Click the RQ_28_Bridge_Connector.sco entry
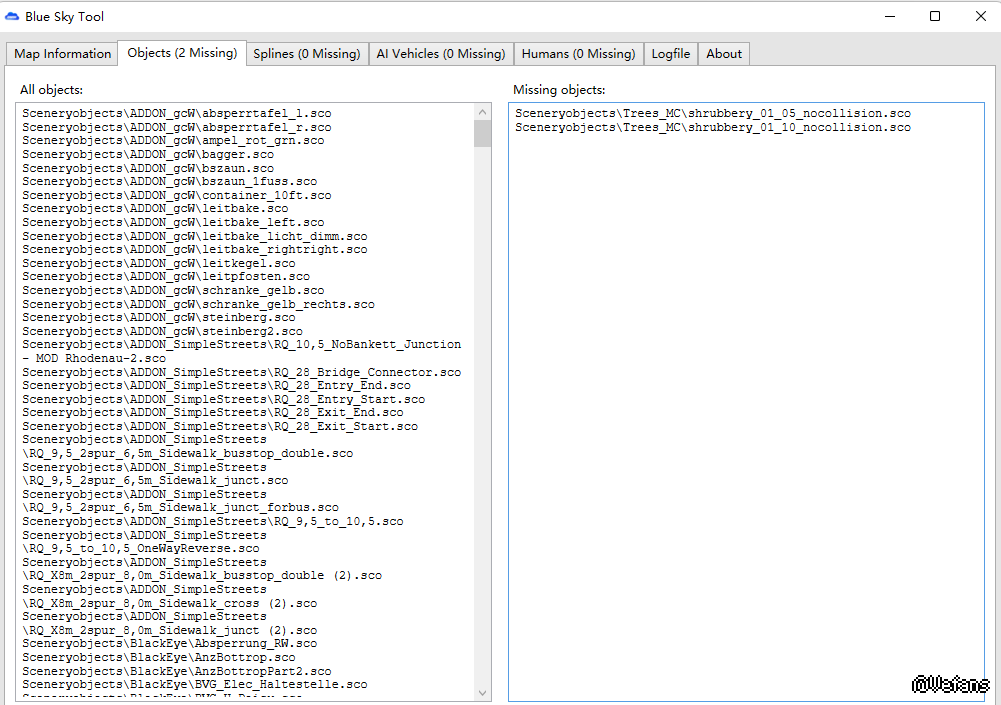Image resolution: width=1001 pixels, height=705 pixels. point(242,372)
